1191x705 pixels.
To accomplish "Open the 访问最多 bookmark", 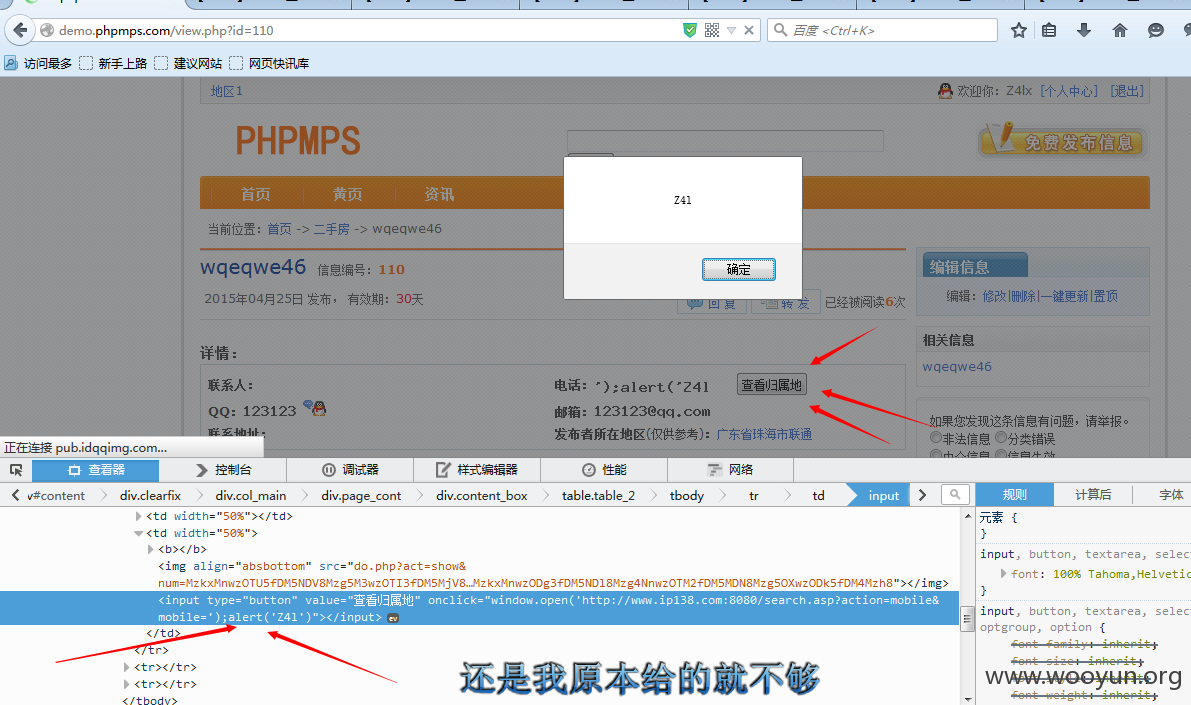I will (x=38, y=63).
